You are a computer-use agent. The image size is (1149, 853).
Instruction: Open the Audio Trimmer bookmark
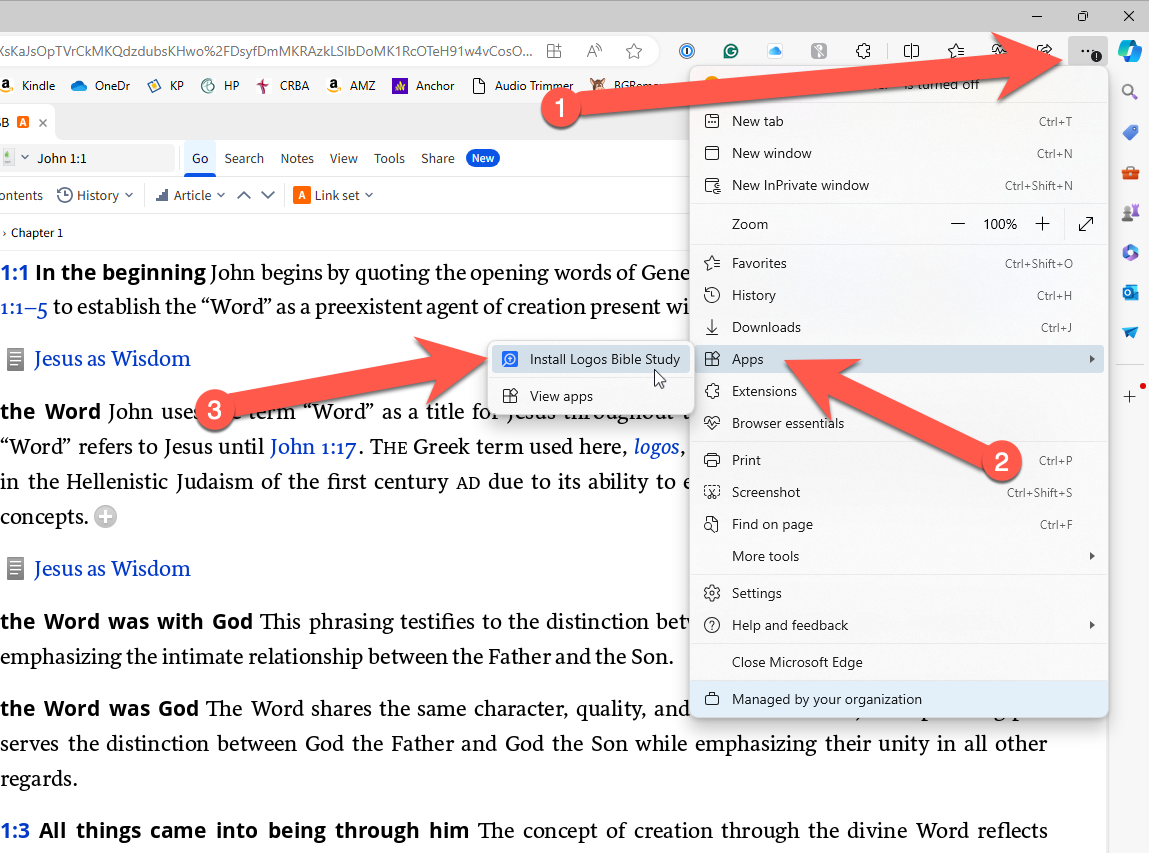pos(522,86)
